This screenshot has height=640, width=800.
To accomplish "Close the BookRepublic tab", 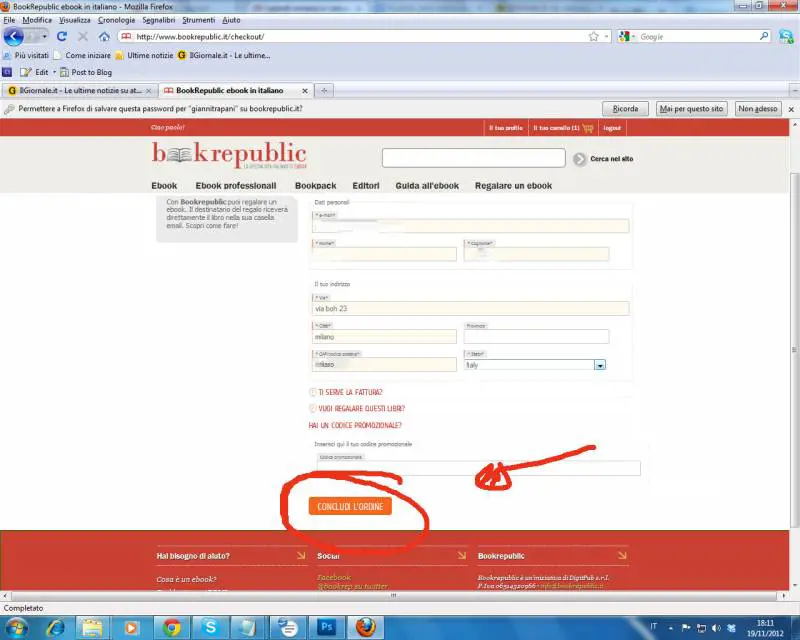I will point(305,91).
